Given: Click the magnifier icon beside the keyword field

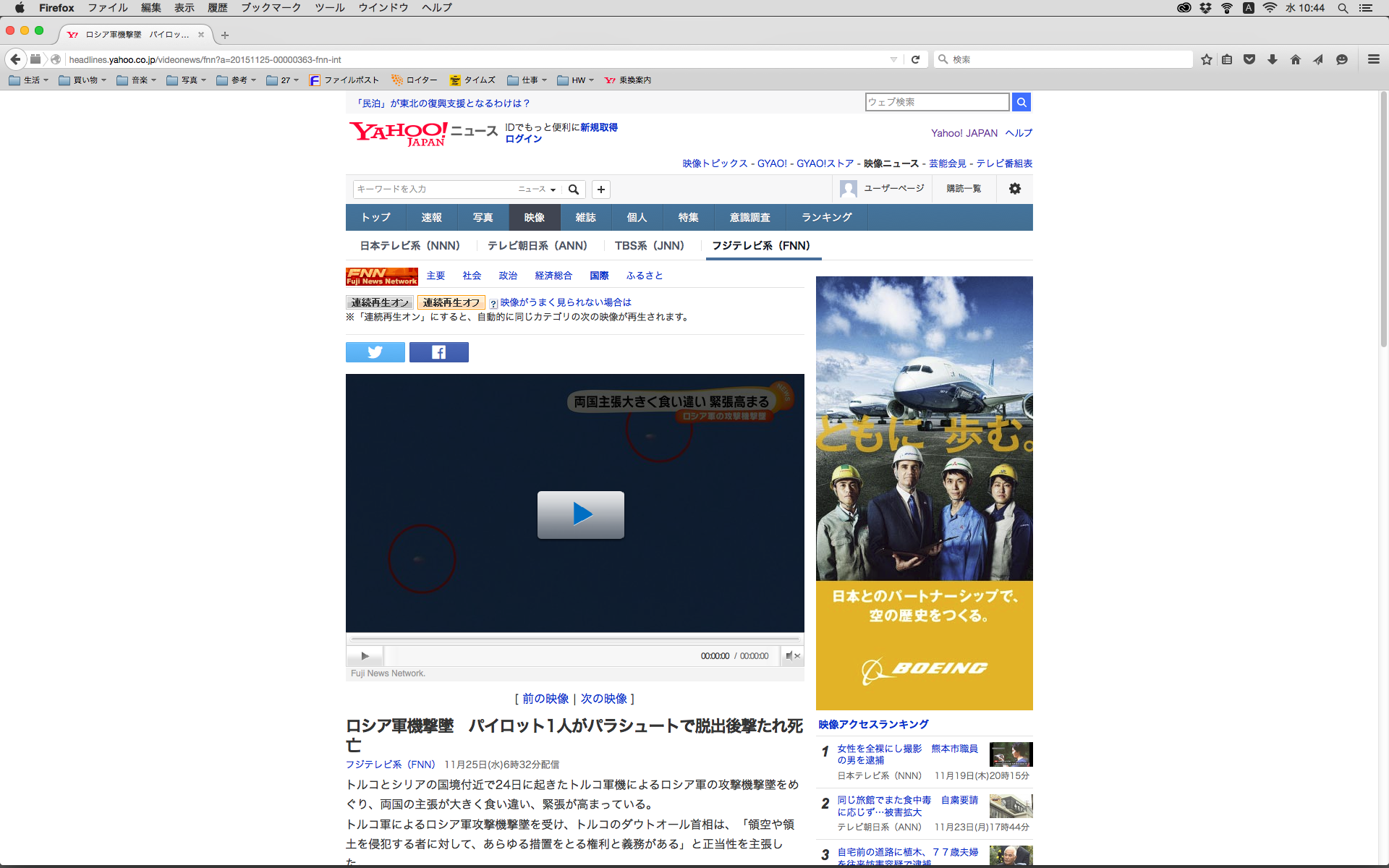Looking at the screenshot, I should [x=574, y=190].
